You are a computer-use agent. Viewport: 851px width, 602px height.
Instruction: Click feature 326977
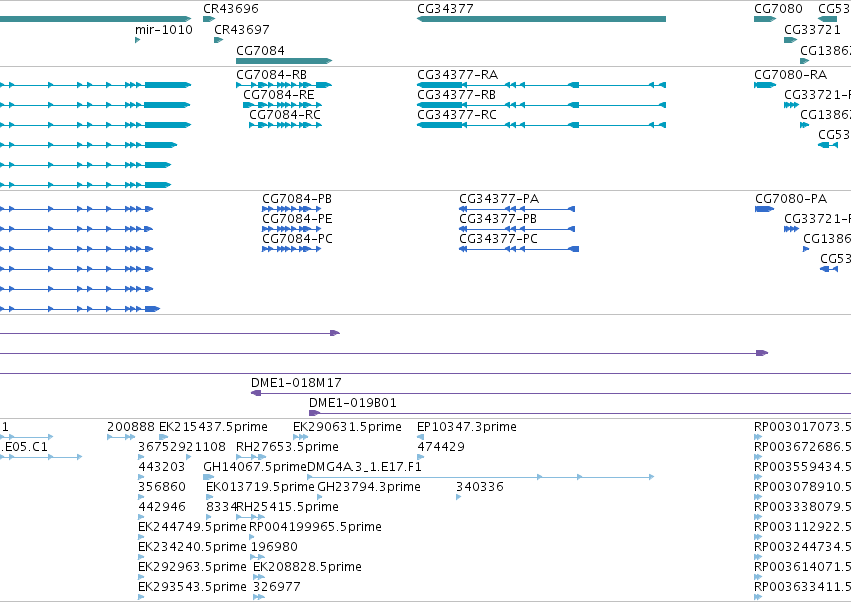pyautogui.click(x=277, y=587)
